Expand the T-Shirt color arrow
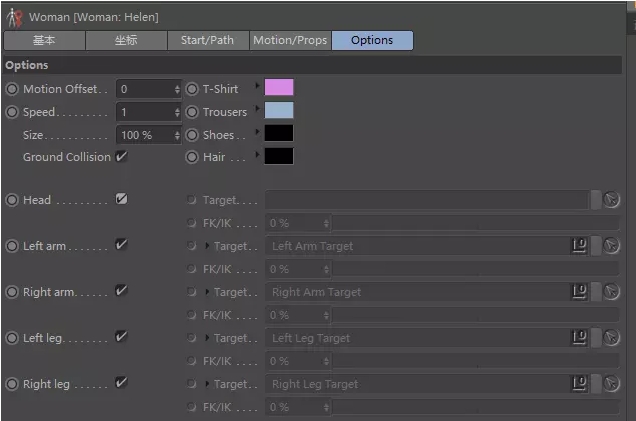The image size is (636, 421). tap(257, 86)
